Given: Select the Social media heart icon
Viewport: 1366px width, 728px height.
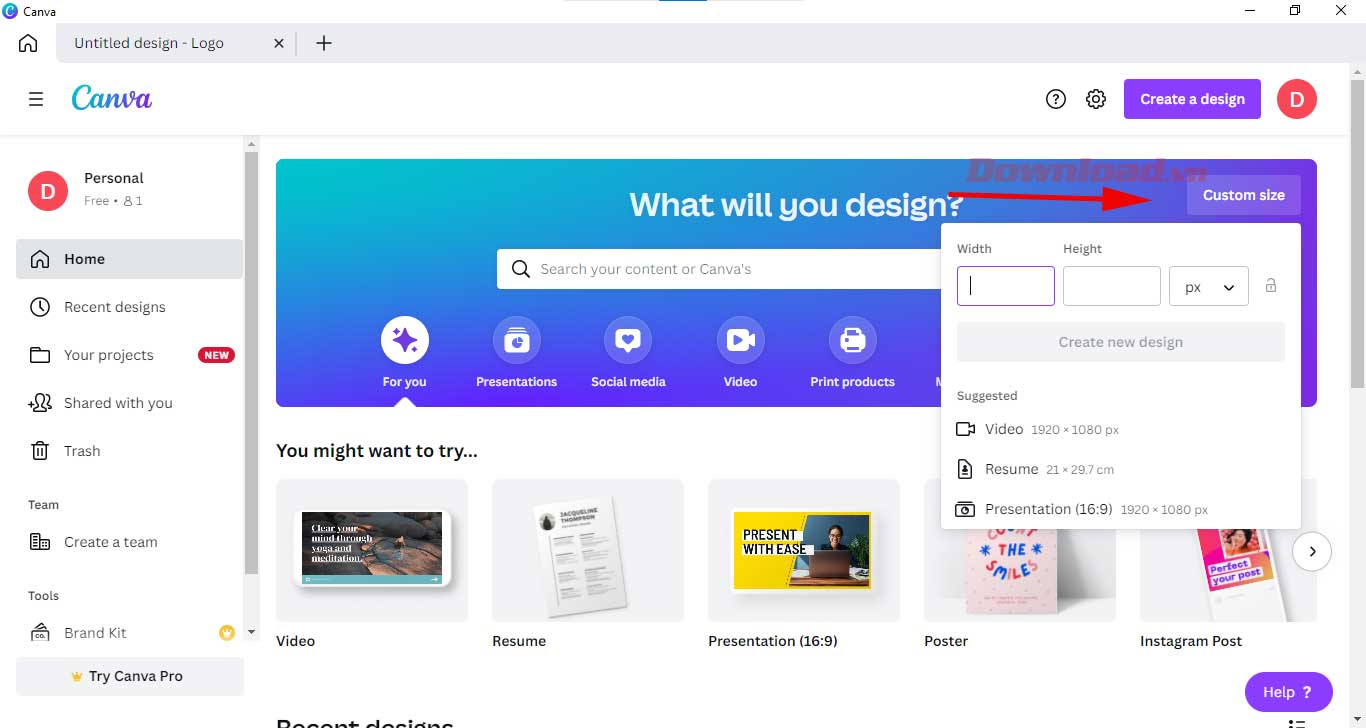Looking at the screenshot, I should pyautogui.click(x=627, y=339).
